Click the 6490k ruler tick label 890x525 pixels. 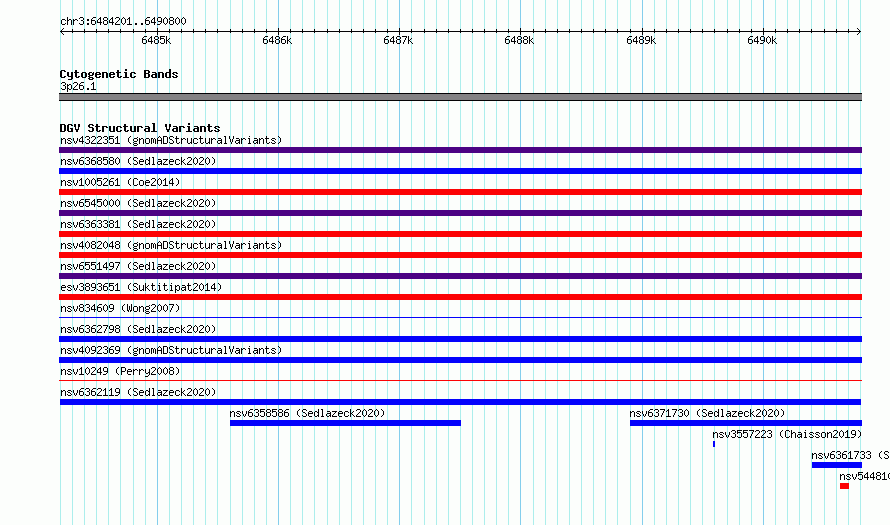pyautogui.click(x=762, y=40)
